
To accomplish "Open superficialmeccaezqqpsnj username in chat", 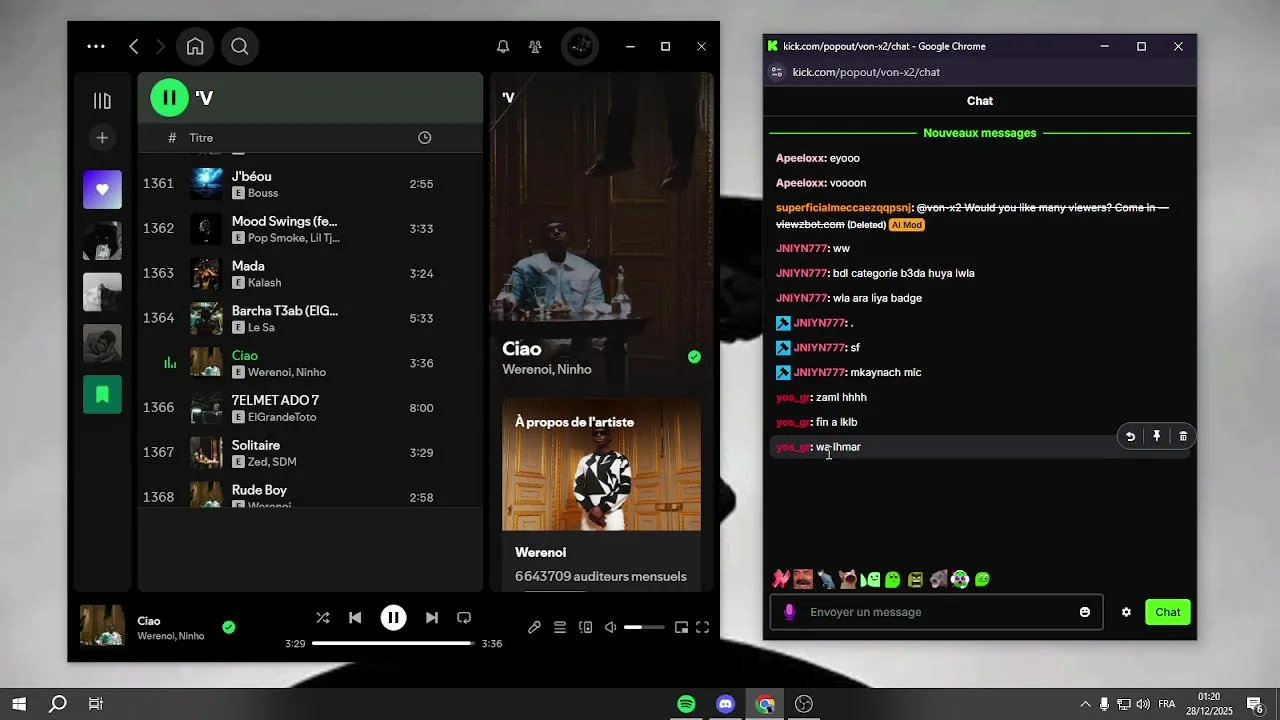I will tap(843, 208).
